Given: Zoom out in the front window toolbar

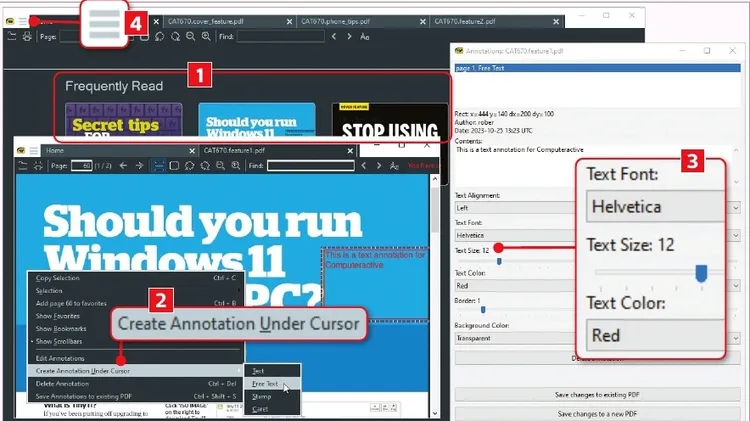Looking at the screenshot, I should [x=221, y=166].
